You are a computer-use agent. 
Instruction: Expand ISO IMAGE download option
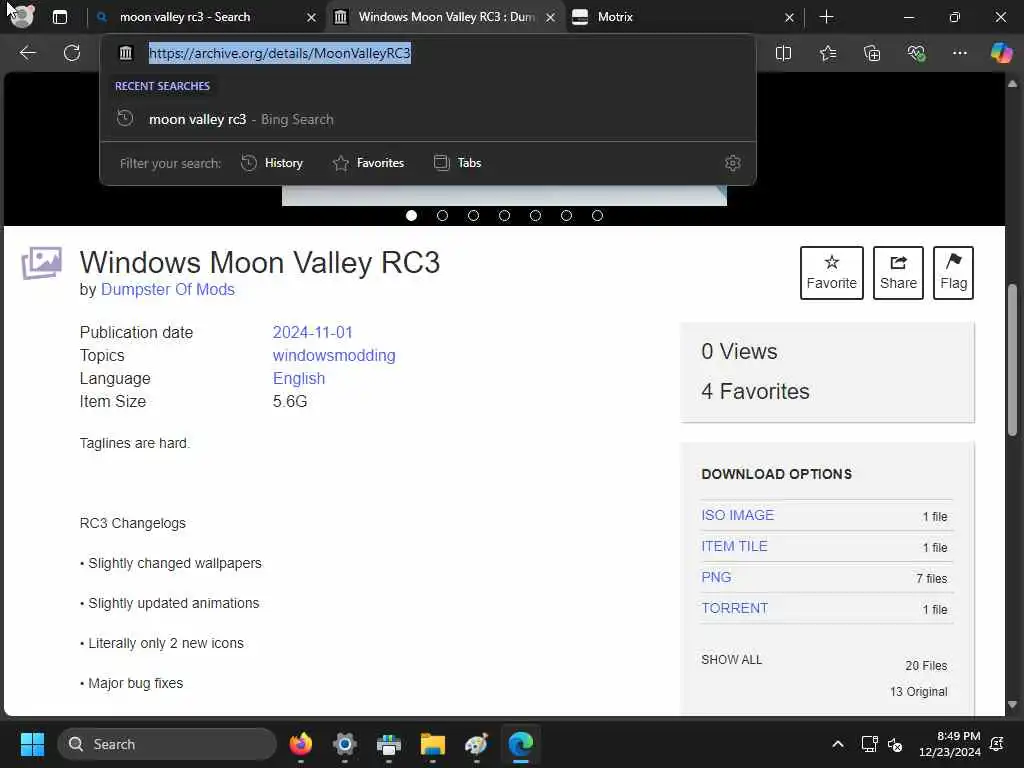tap(737, 515)
